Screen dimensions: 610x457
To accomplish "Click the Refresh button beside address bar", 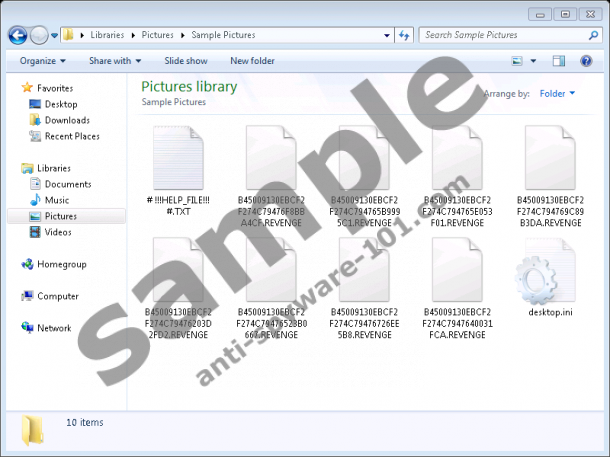I will pos(405,35).
